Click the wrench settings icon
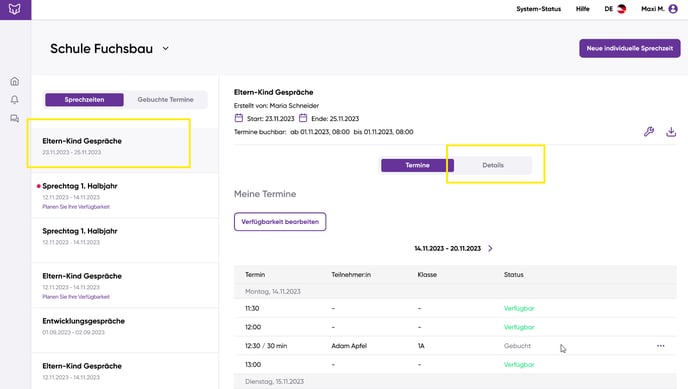 click(649, 132)
